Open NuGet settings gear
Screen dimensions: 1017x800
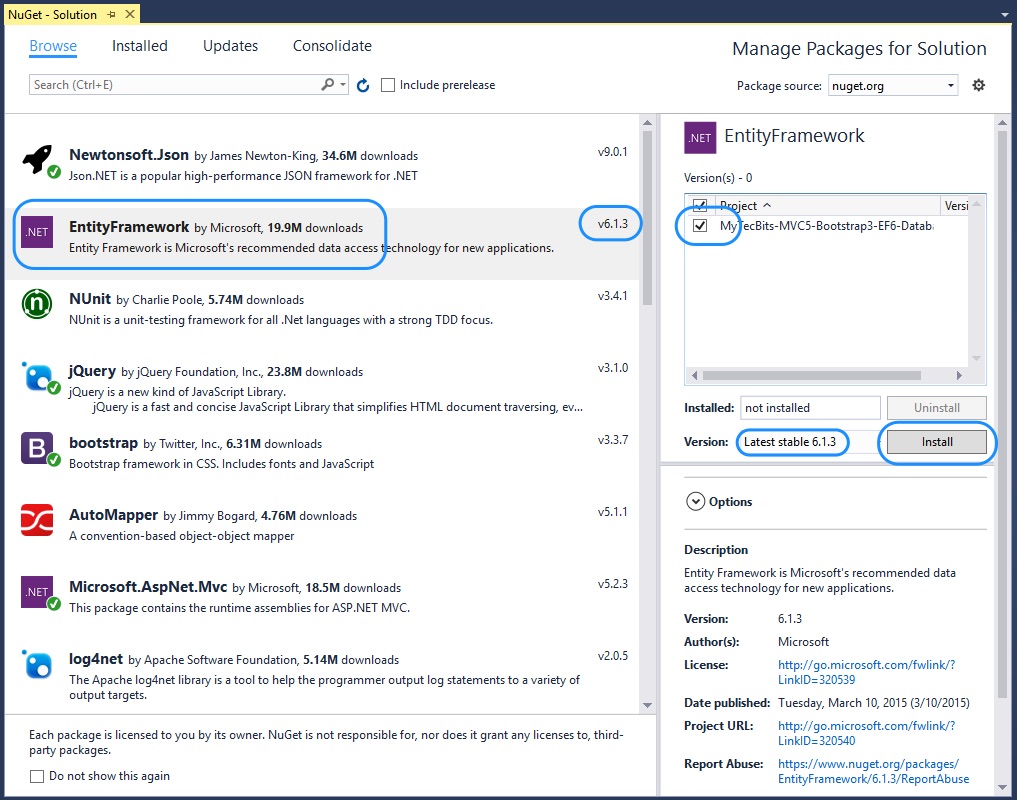pos(979,85)
